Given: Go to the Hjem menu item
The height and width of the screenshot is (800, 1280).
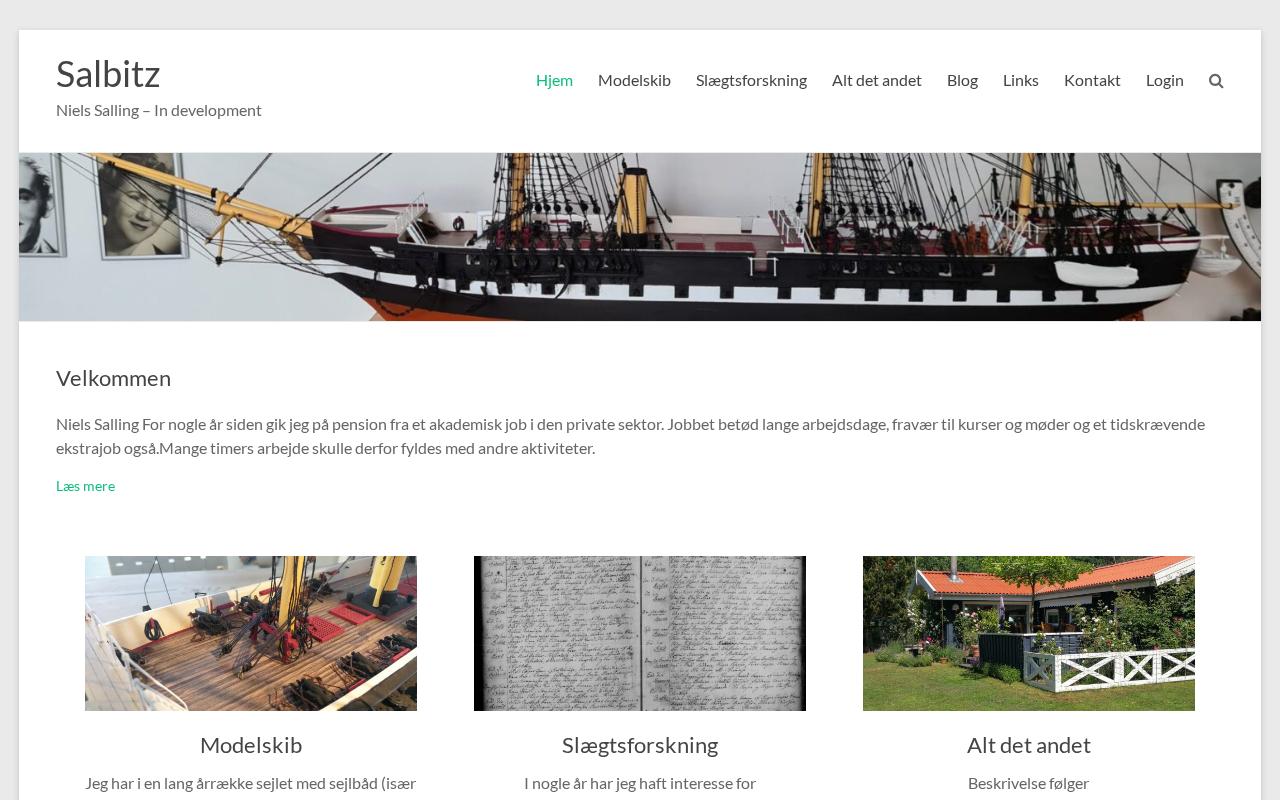Looking at the screenshot, I should click(x=554, y=80).
